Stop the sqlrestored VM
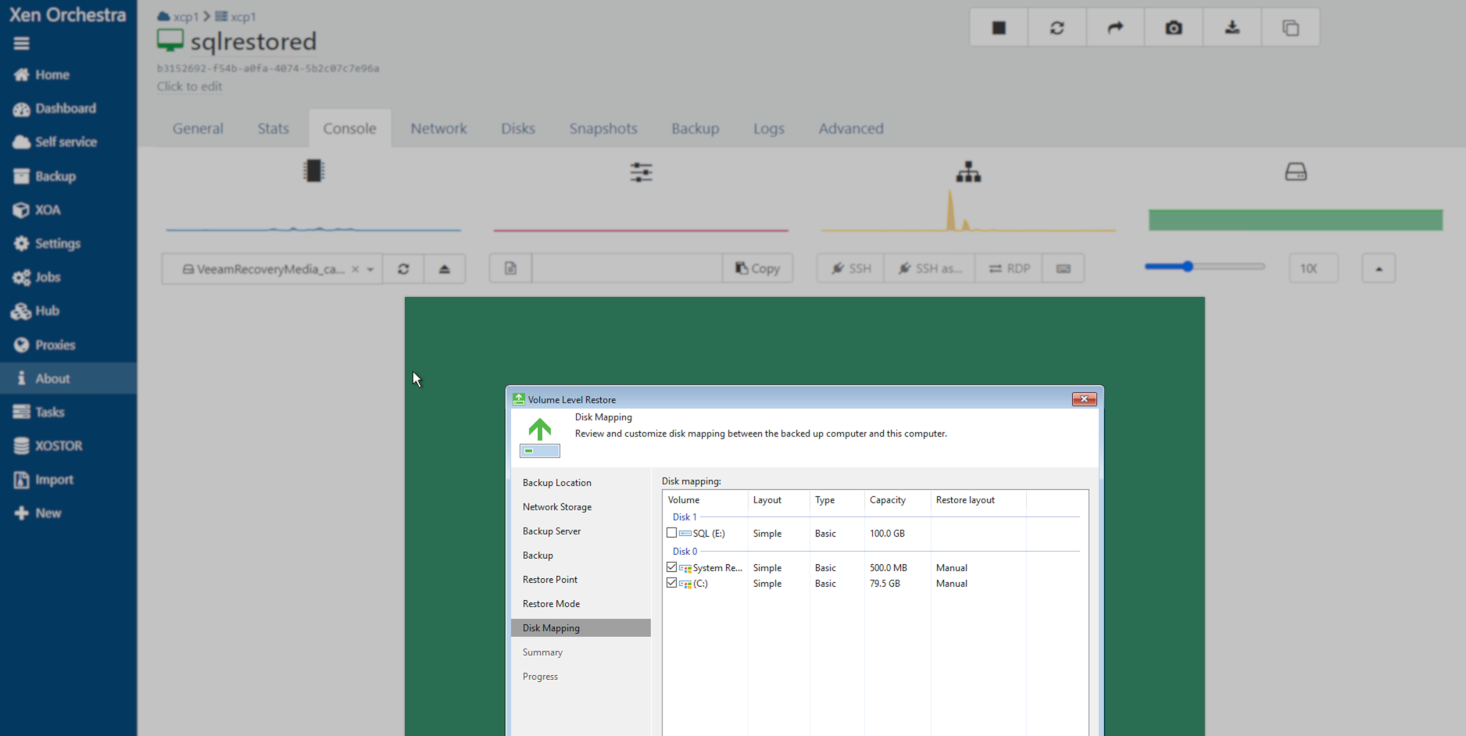 coord(999,28)
